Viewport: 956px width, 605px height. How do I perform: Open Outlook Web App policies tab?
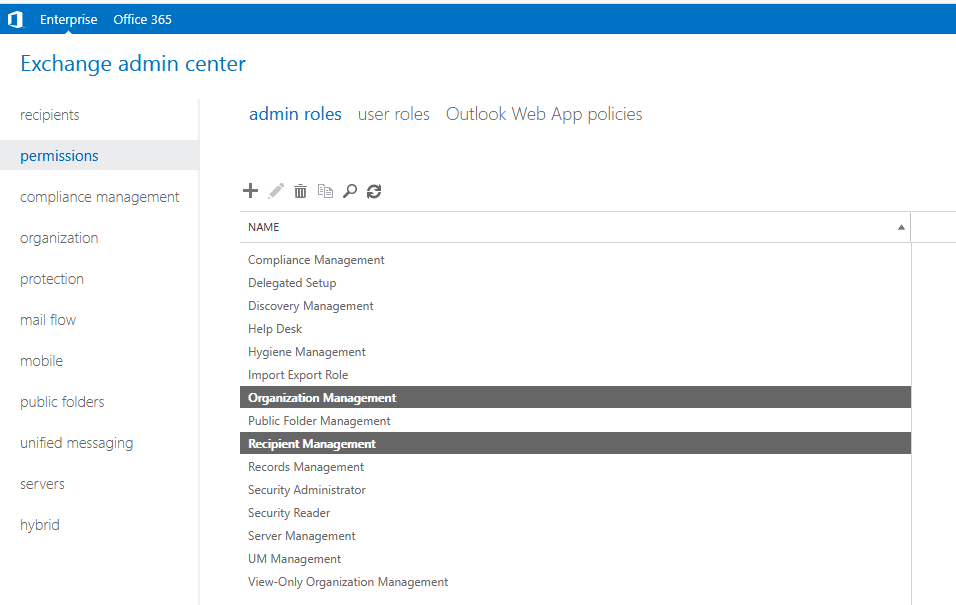pyautogui.click(x=544, y=114)
